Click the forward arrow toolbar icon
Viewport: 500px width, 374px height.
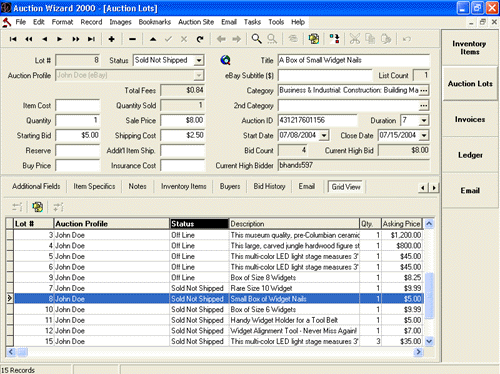[236, 39]
